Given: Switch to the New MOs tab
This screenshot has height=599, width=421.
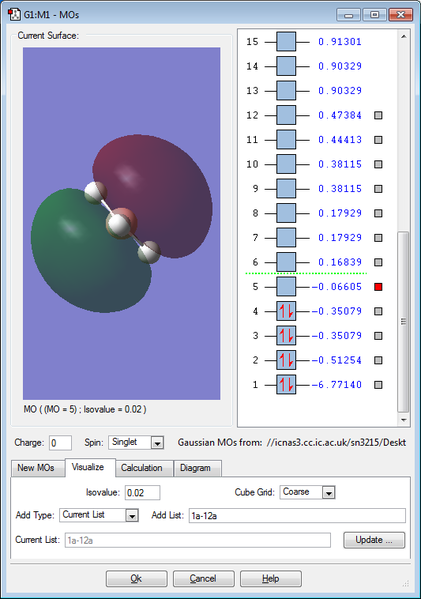Looking at the screenshot, I should coord(37,468).
